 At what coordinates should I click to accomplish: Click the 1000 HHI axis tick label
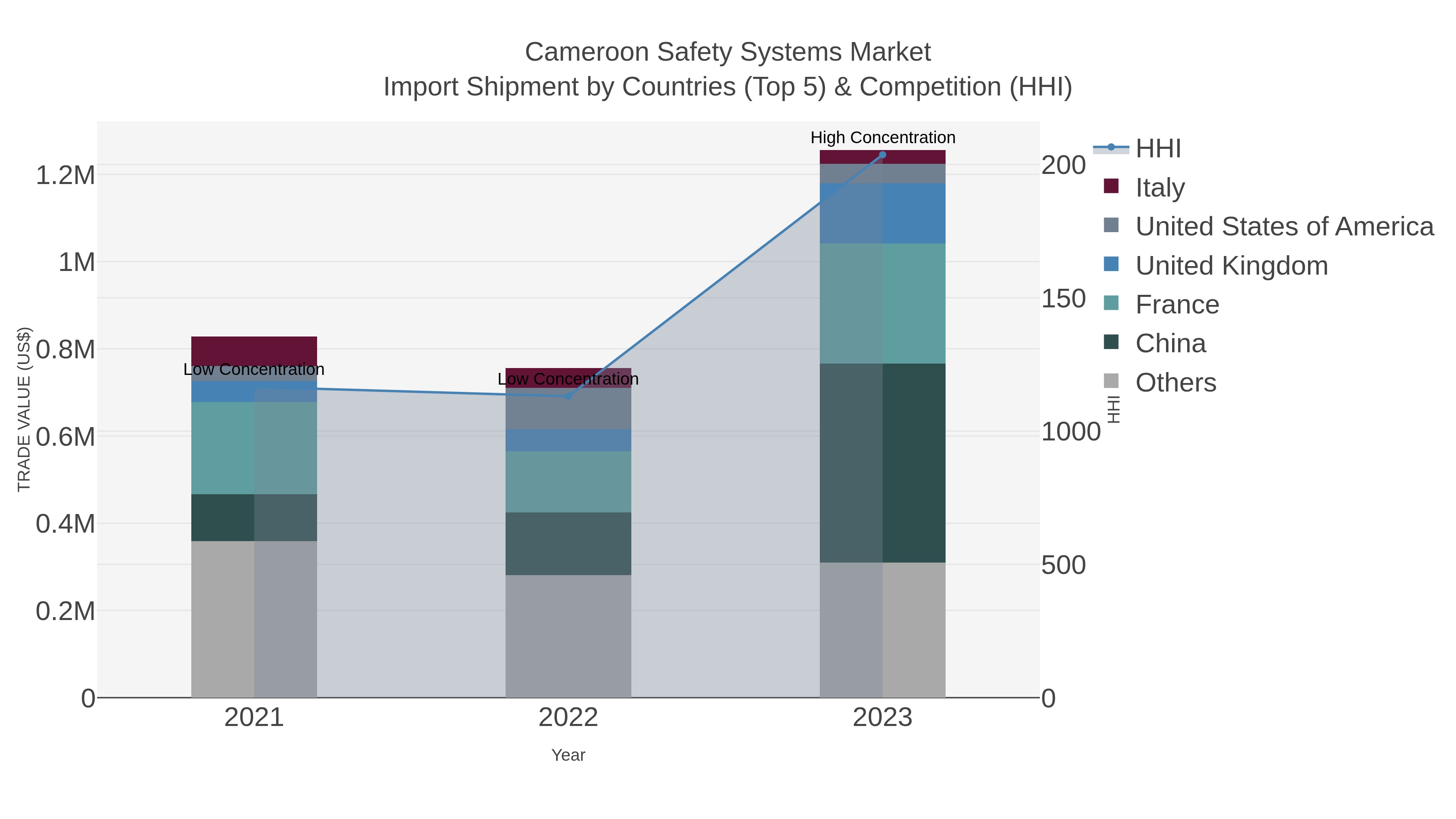(1071, 432)
